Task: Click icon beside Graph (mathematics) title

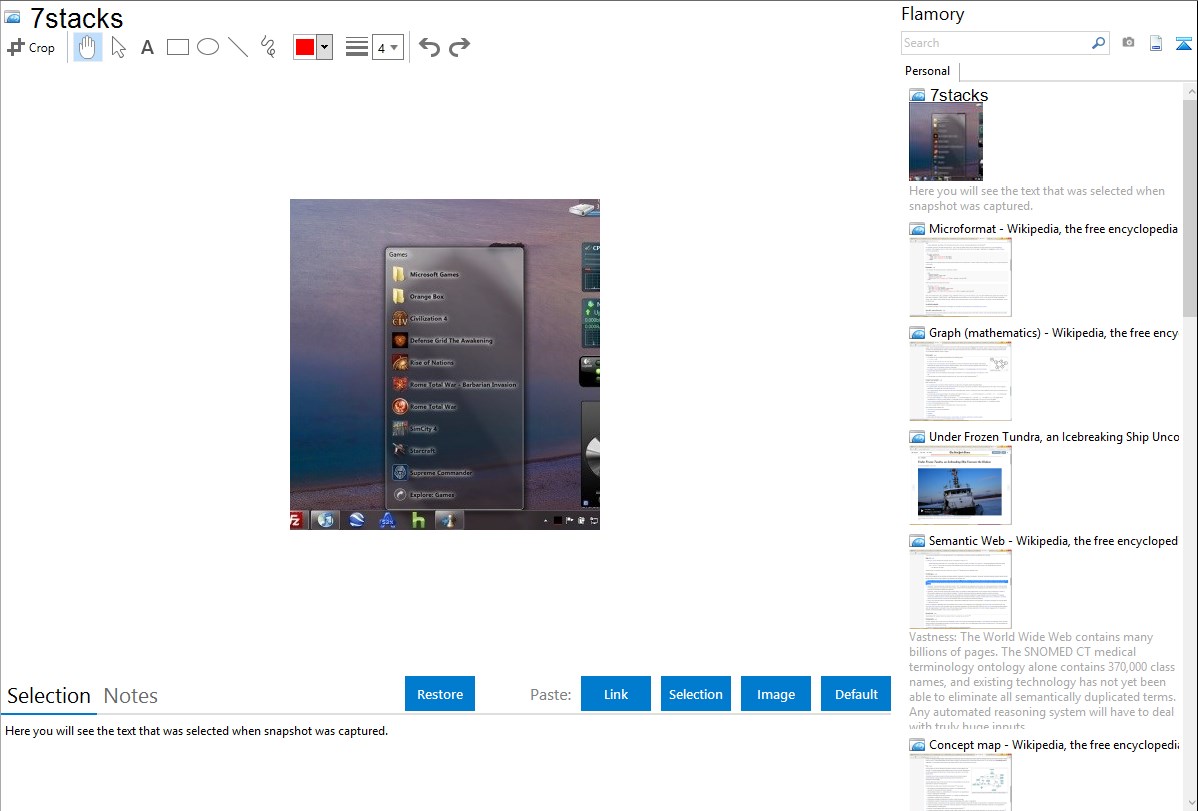Action: [x=917, y=333]
